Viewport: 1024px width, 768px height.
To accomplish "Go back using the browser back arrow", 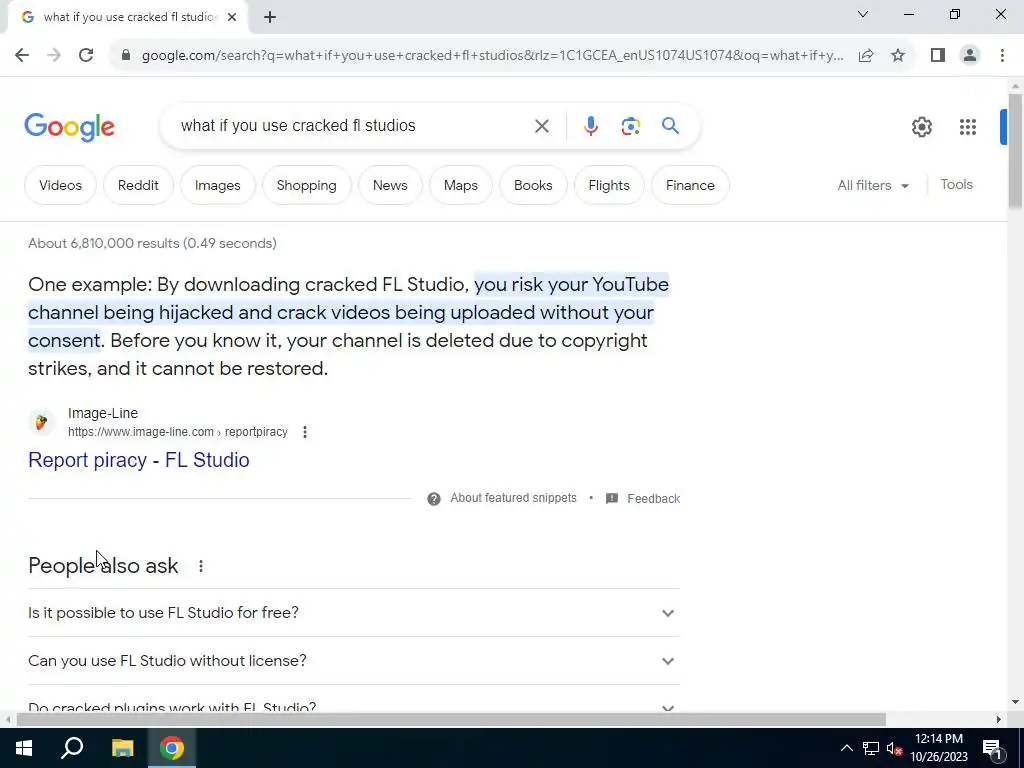I will [22, 56].
